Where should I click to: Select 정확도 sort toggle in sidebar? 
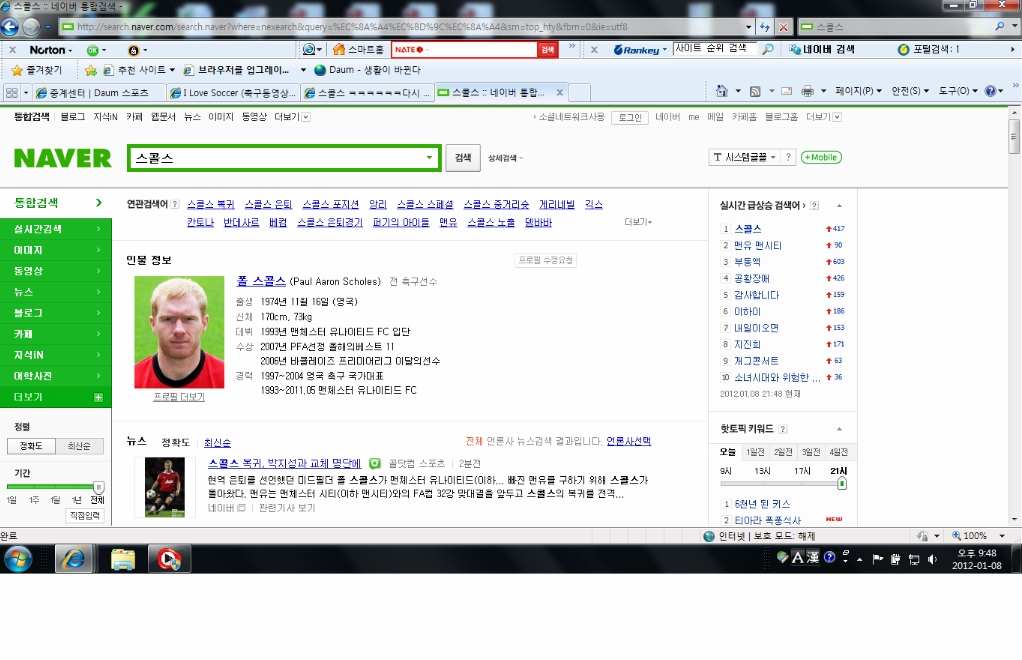(x=31, y=446)
